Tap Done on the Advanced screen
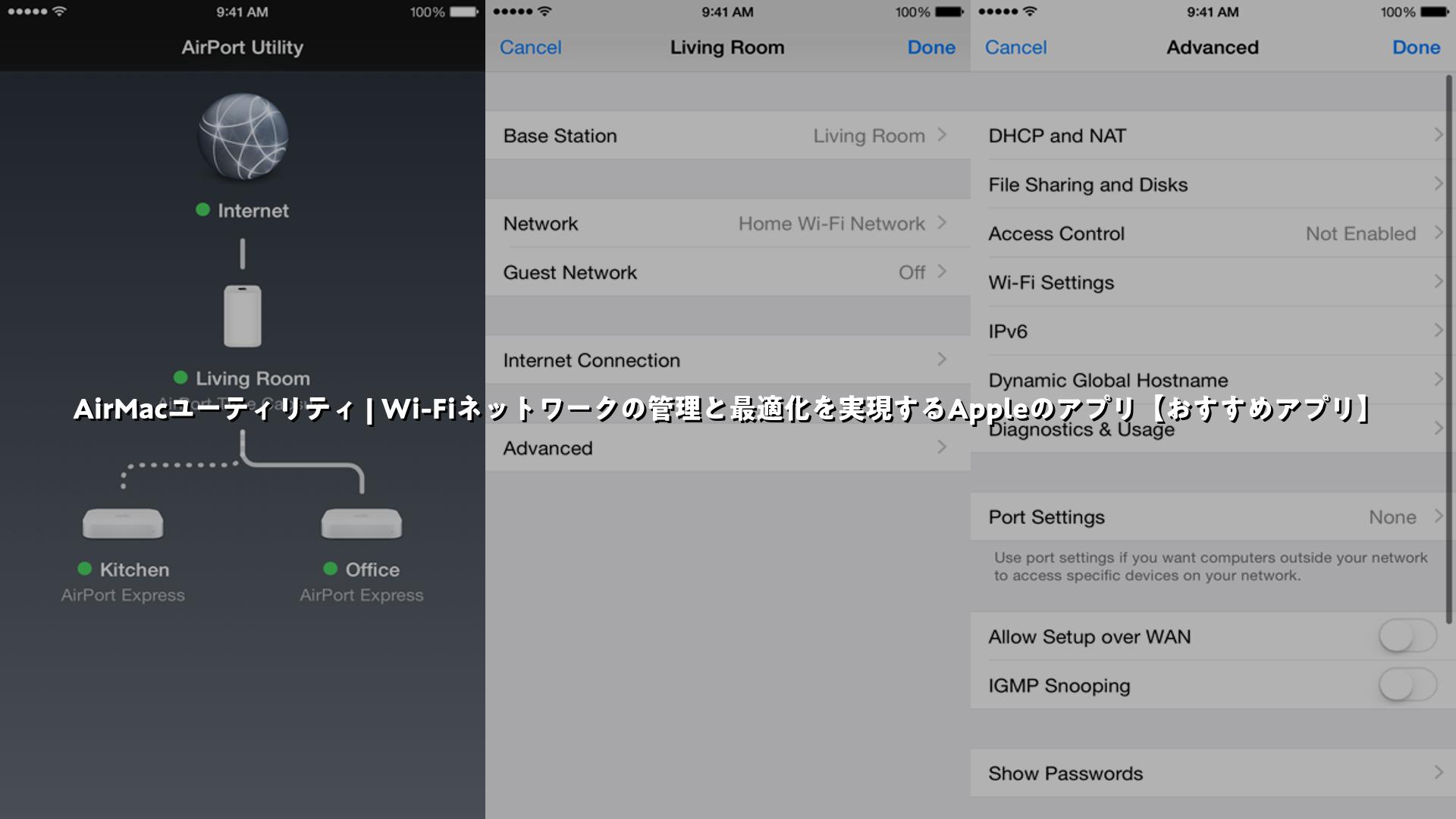1456x819 pixels. (x=1417, y=47)
